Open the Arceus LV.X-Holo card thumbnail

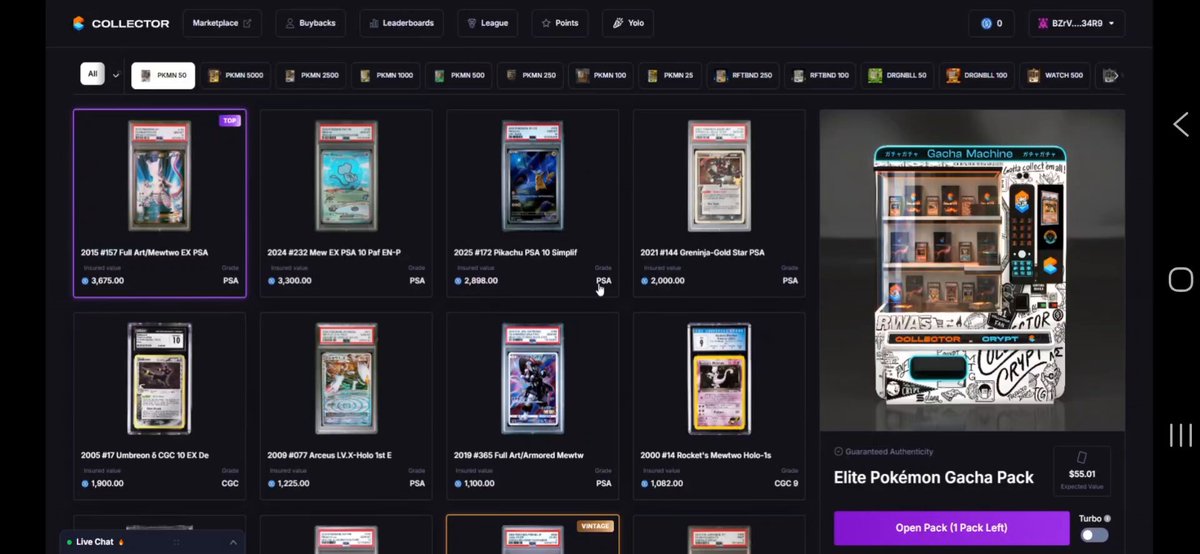(346, 379)
